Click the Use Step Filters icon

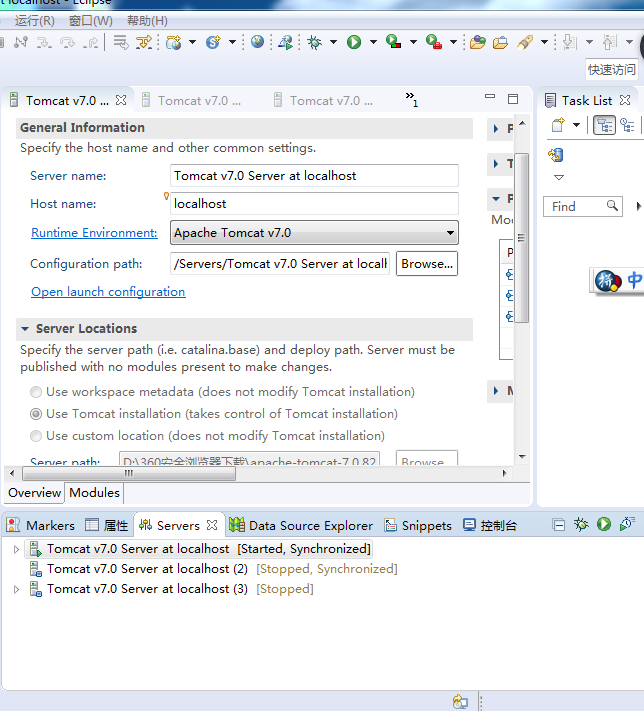[x=144, y=42]
